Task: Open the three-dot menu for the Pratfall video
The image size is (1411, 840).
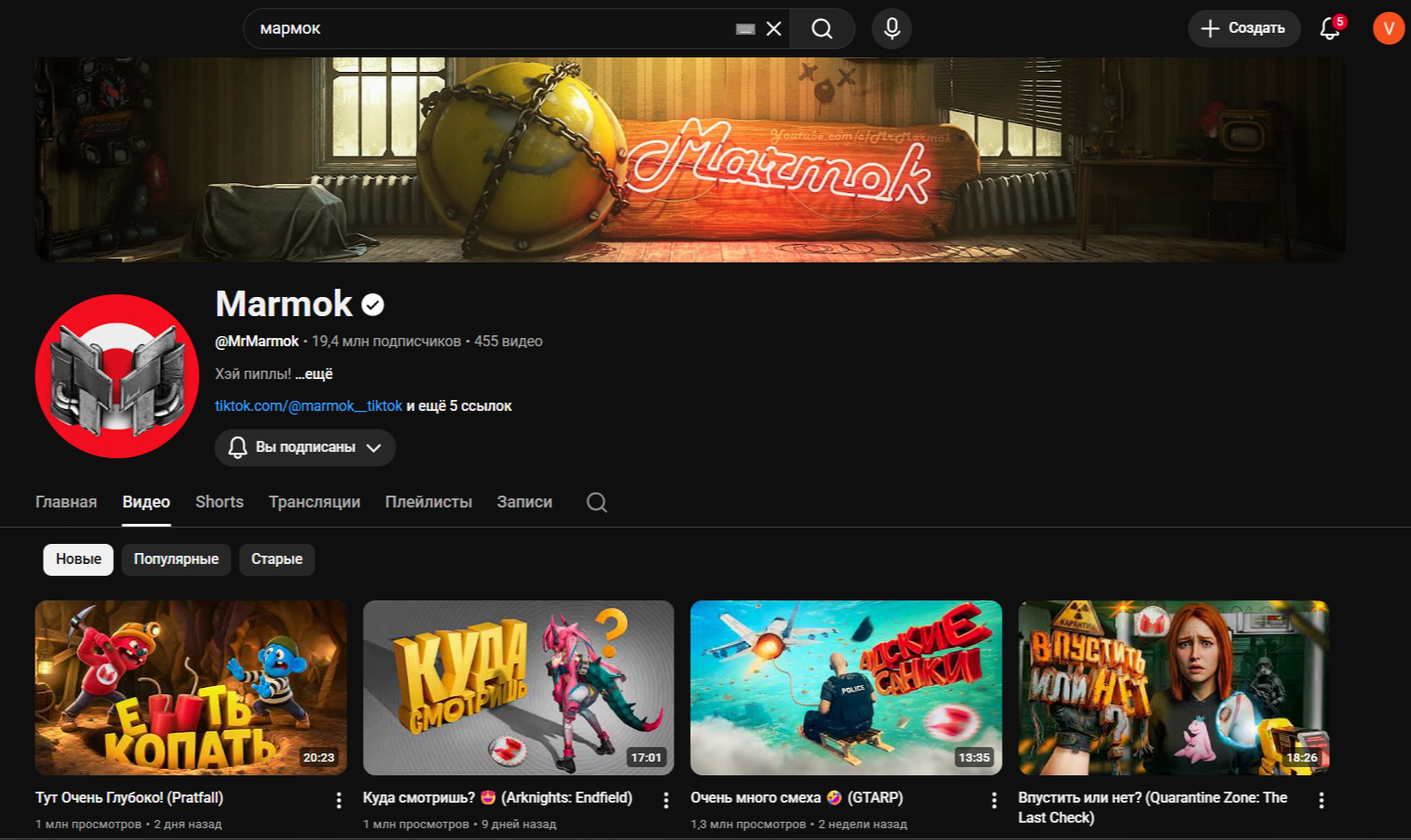Action: click(338, 800)
